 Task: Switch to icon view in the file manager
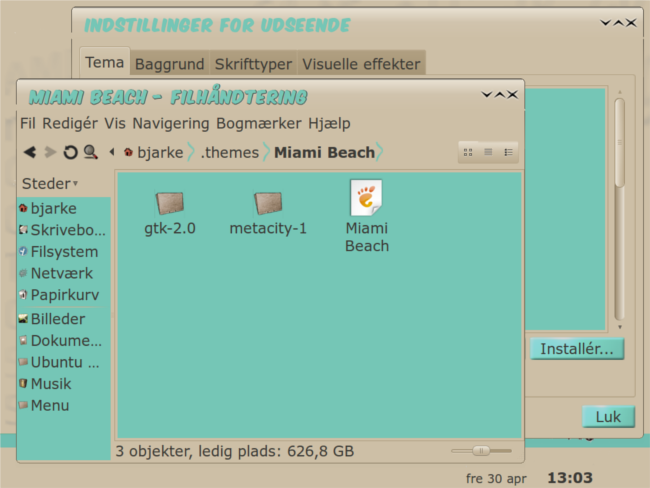[468, 152]
